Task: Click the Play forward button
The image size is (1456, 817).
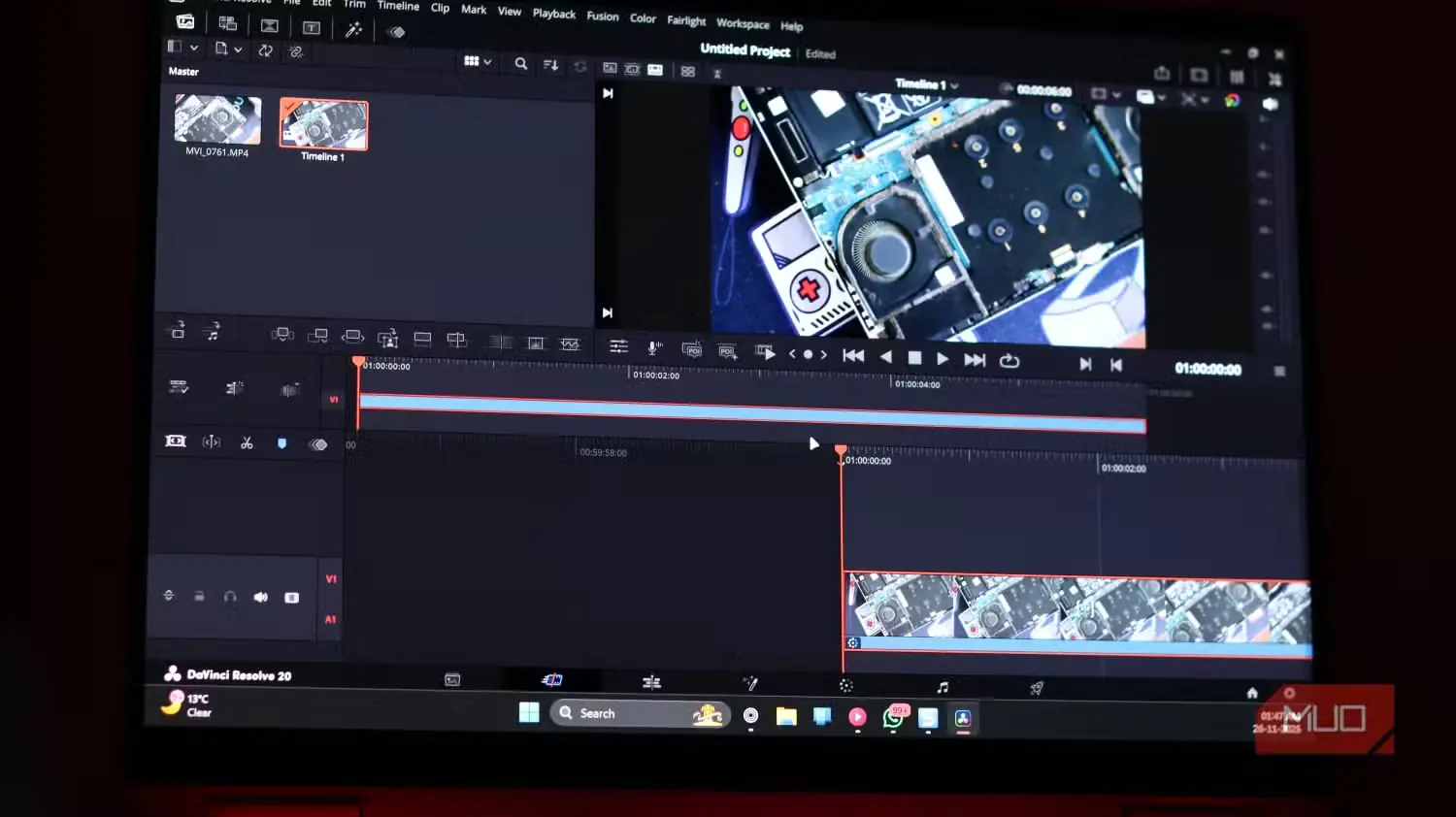Action: pos(943,359)
